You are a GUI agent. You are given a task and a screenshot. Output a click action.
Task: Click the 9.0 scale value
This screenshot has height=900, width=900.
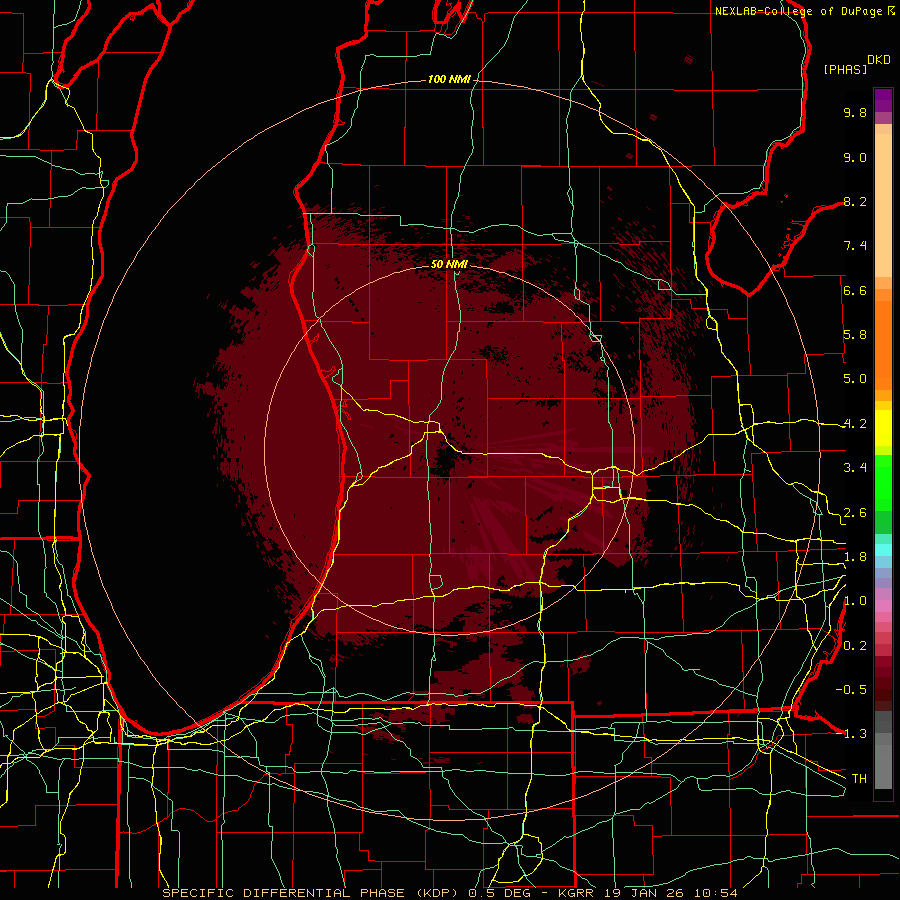pos(855,157)
